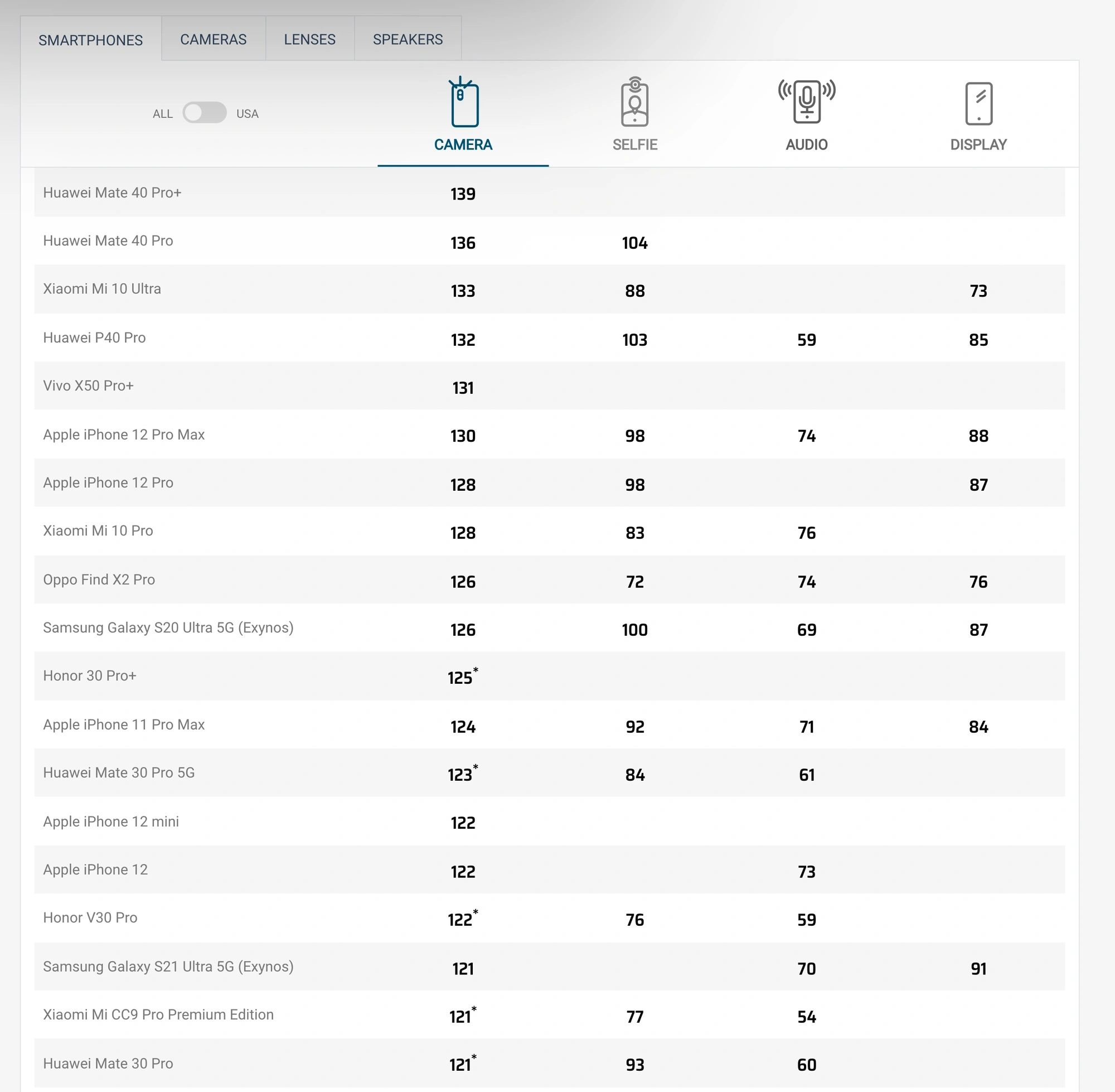Viewport: 1115px width, 1092px height.
Task: Open Oppo Find X2 Pro entry
Action: click(x=99, y=580)
